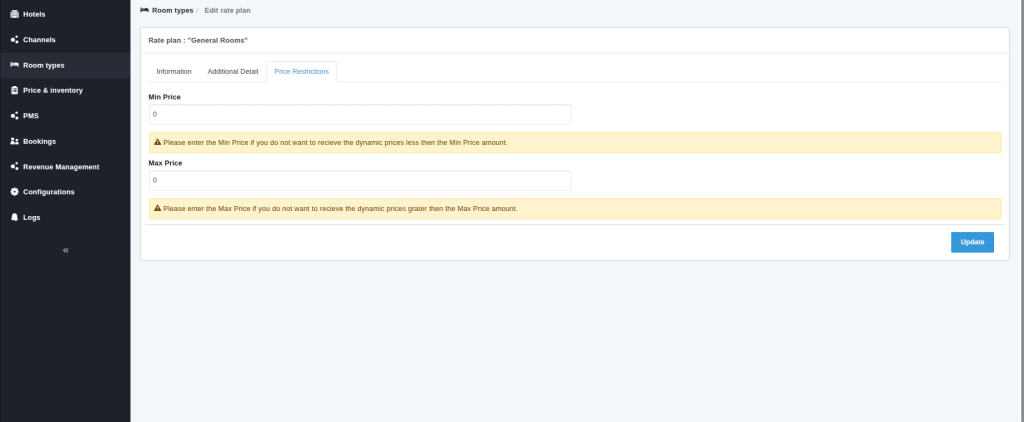This screenshot has width=1024, height=422.
Task: Click the Rate plan "General Rooms" heading
Action: click(x=198, y=41)
